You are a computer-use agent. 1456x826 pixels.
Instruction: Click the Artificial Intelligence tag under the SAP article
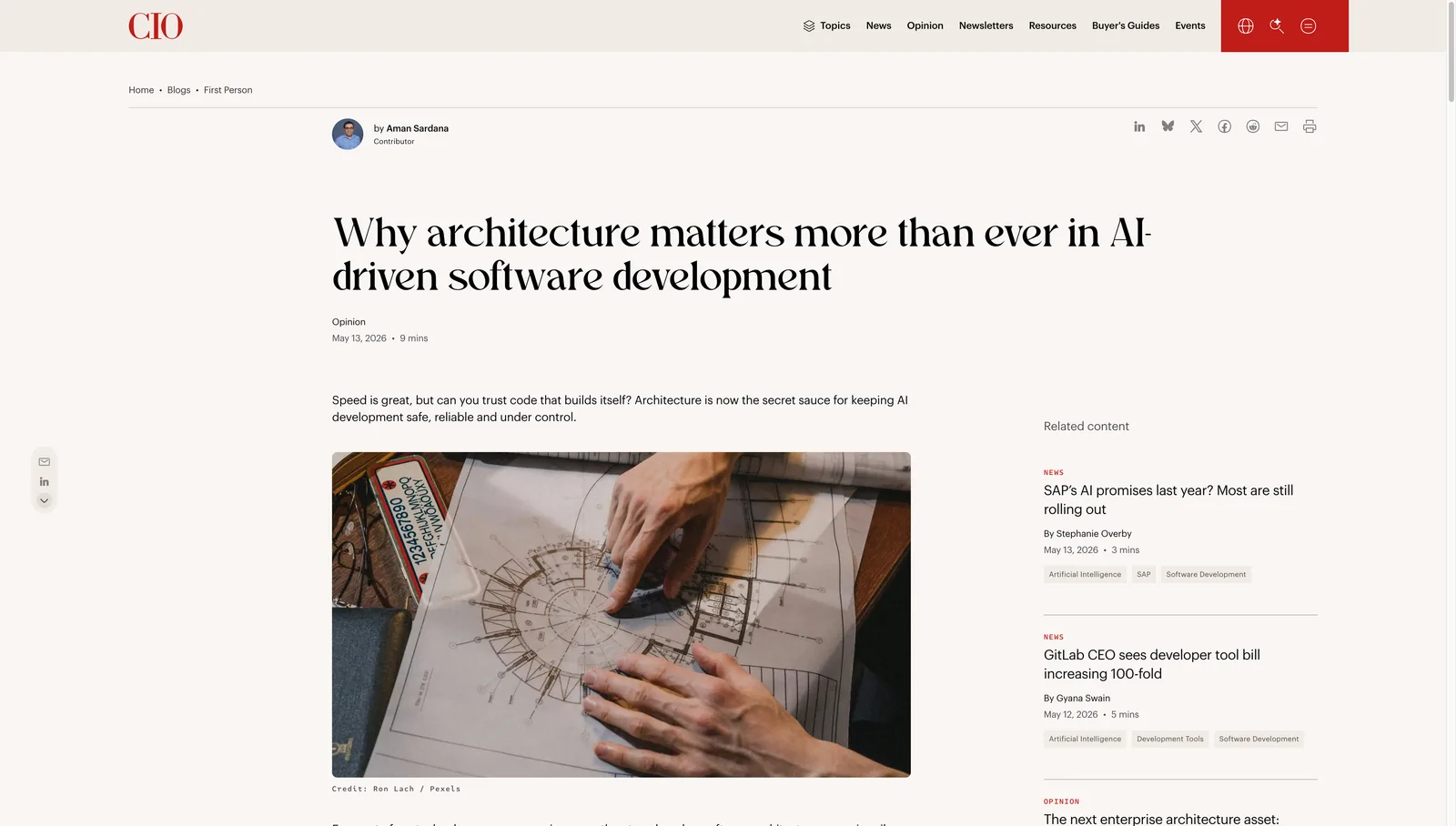(1085, 575)
